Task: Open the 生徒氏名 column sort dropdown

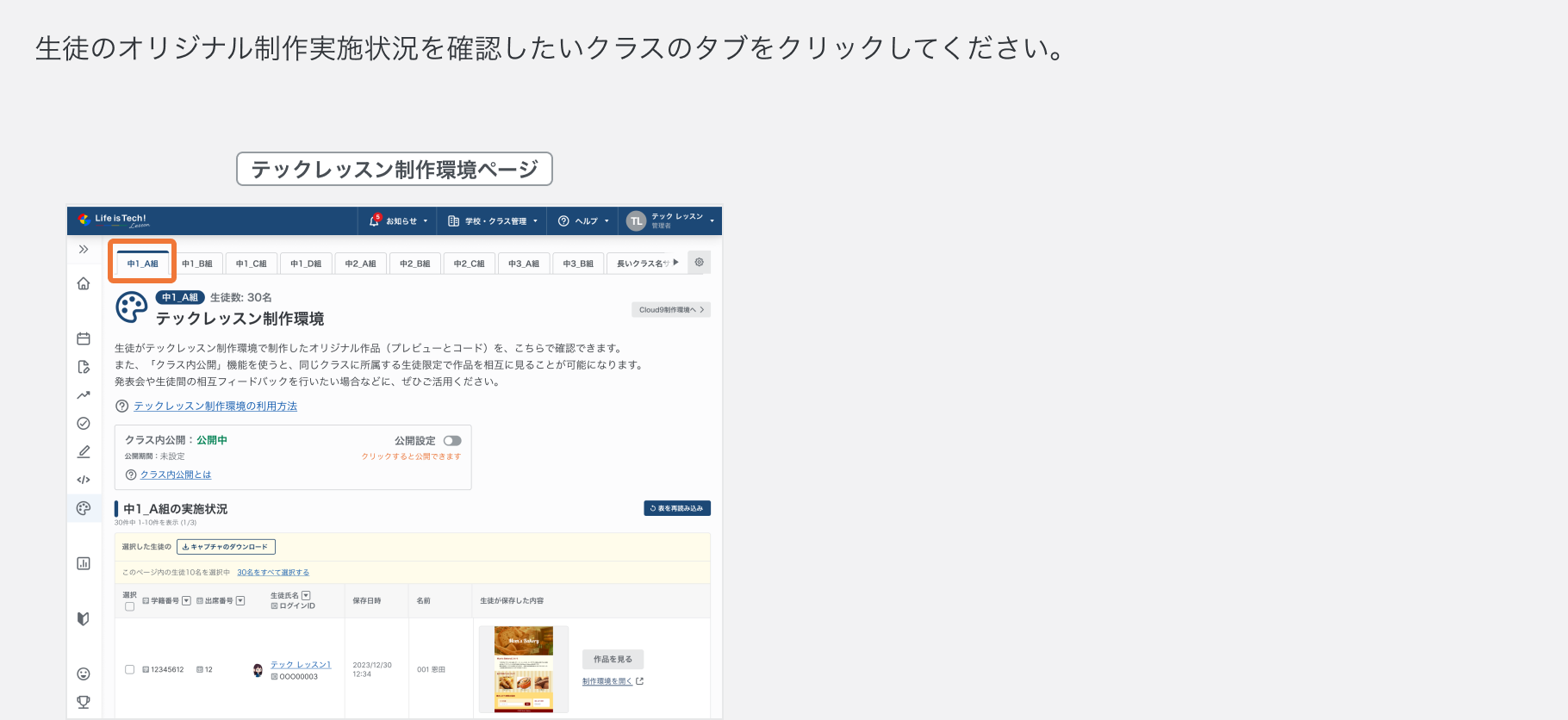Action: [x=306, y=595]
